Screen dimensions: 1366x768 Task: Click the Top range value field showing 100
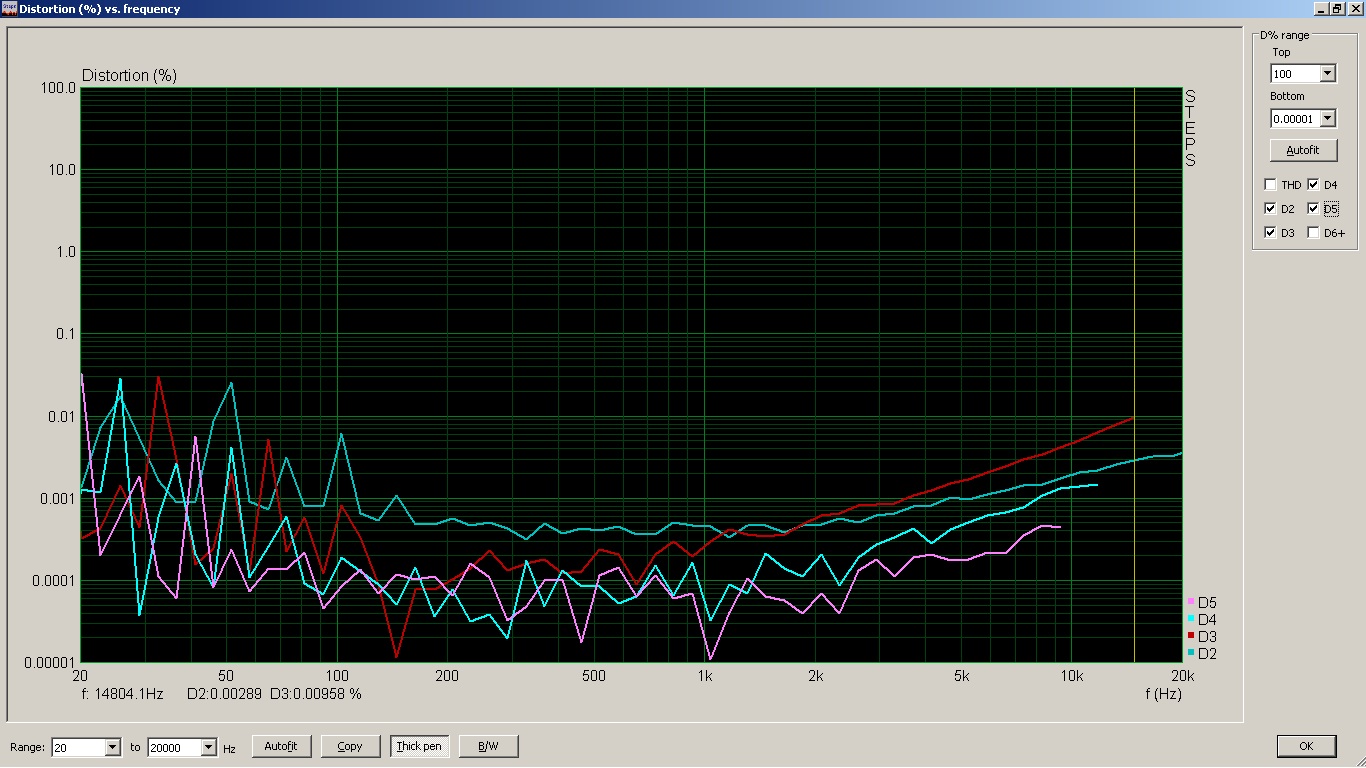[1295, 74]
